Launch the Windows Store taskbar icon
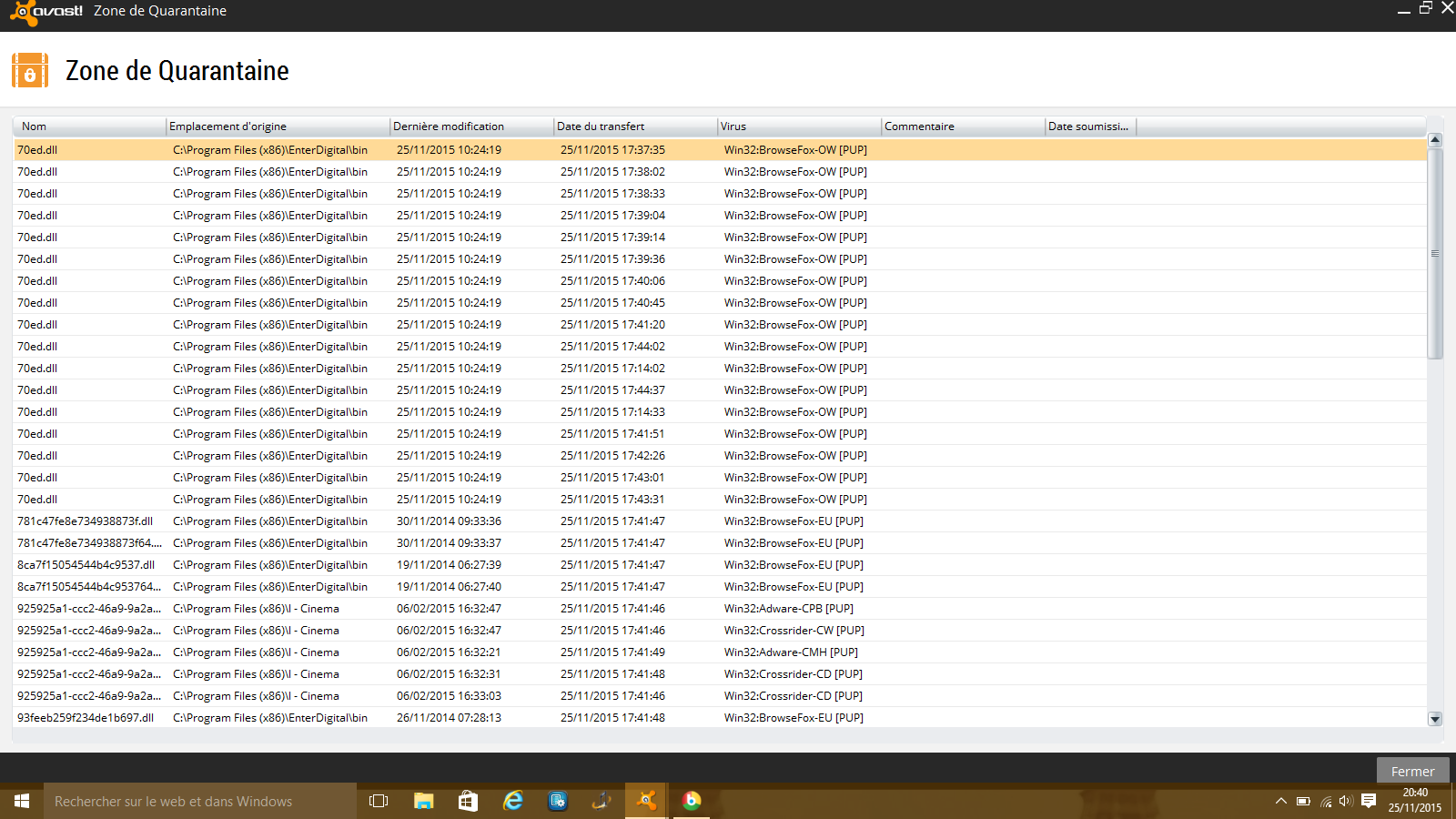This screenshot has height=819, width=1456. pyautogui.click(x=468, y=801)
